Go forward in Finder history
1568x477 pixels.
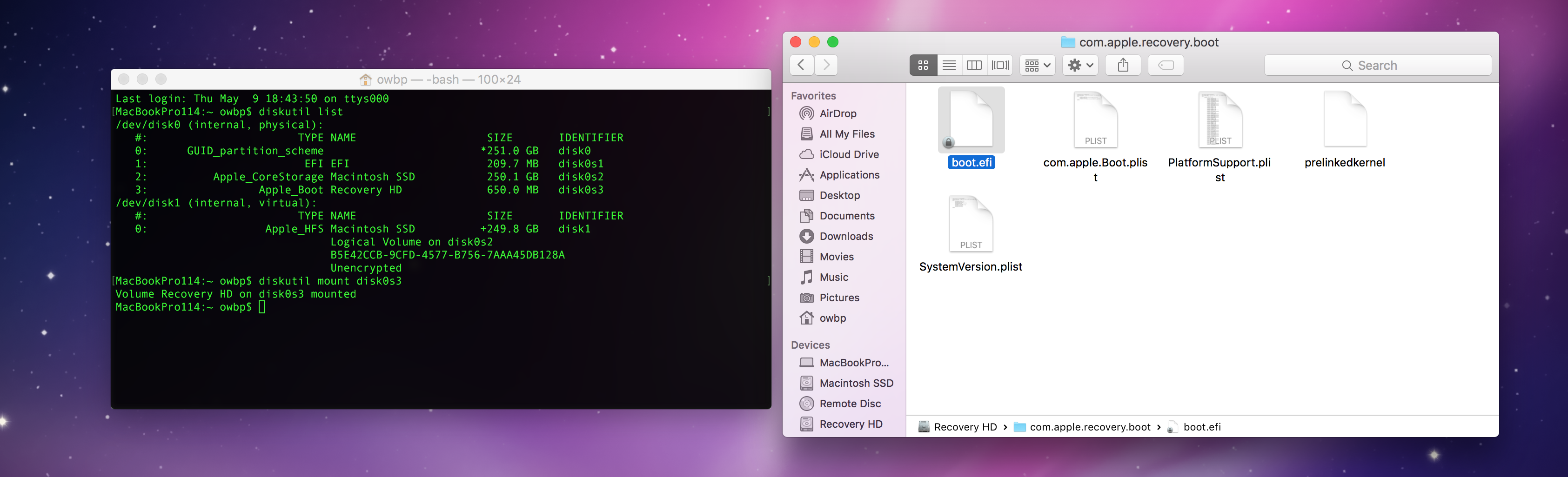point(826,65)
